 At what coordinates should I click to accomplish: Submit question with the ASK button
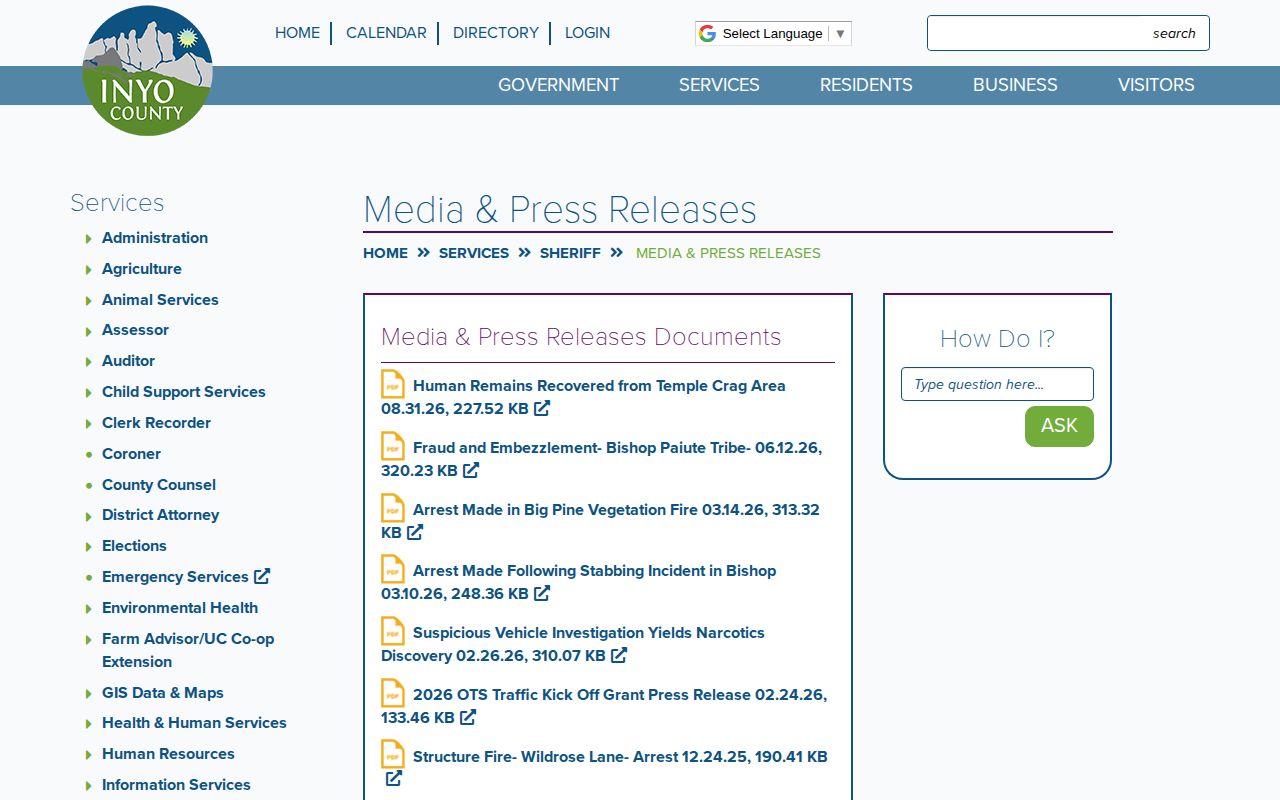pyautogui.click(x=1059, y=426)
